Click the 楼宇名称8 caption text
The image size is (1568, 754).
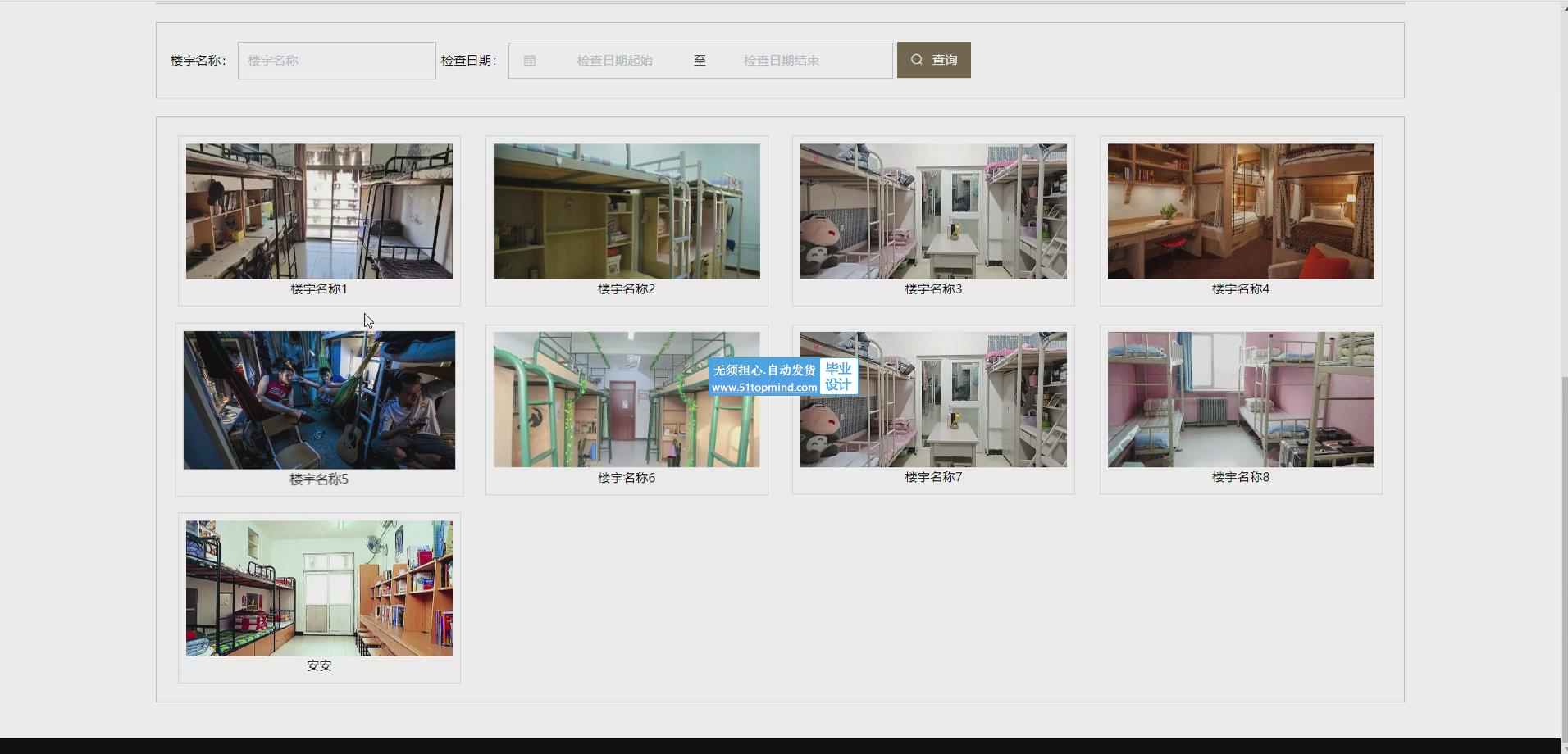click(x=1241, y=477)
